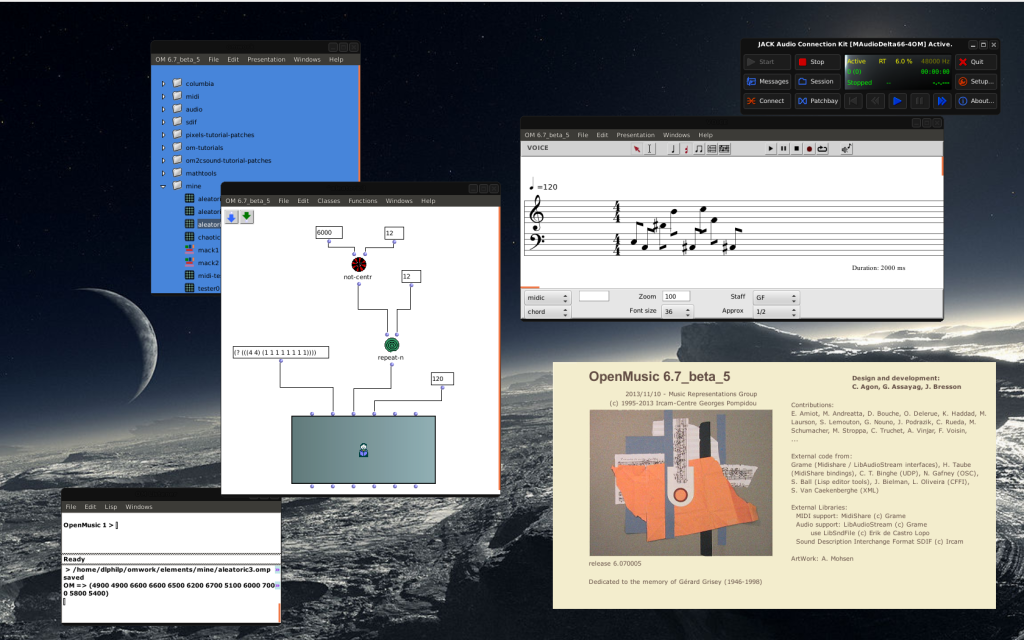Collapse the mine folder
The width and height of the screenshot is (1024, 640).
pyautogui.click(x=163, y=186)
